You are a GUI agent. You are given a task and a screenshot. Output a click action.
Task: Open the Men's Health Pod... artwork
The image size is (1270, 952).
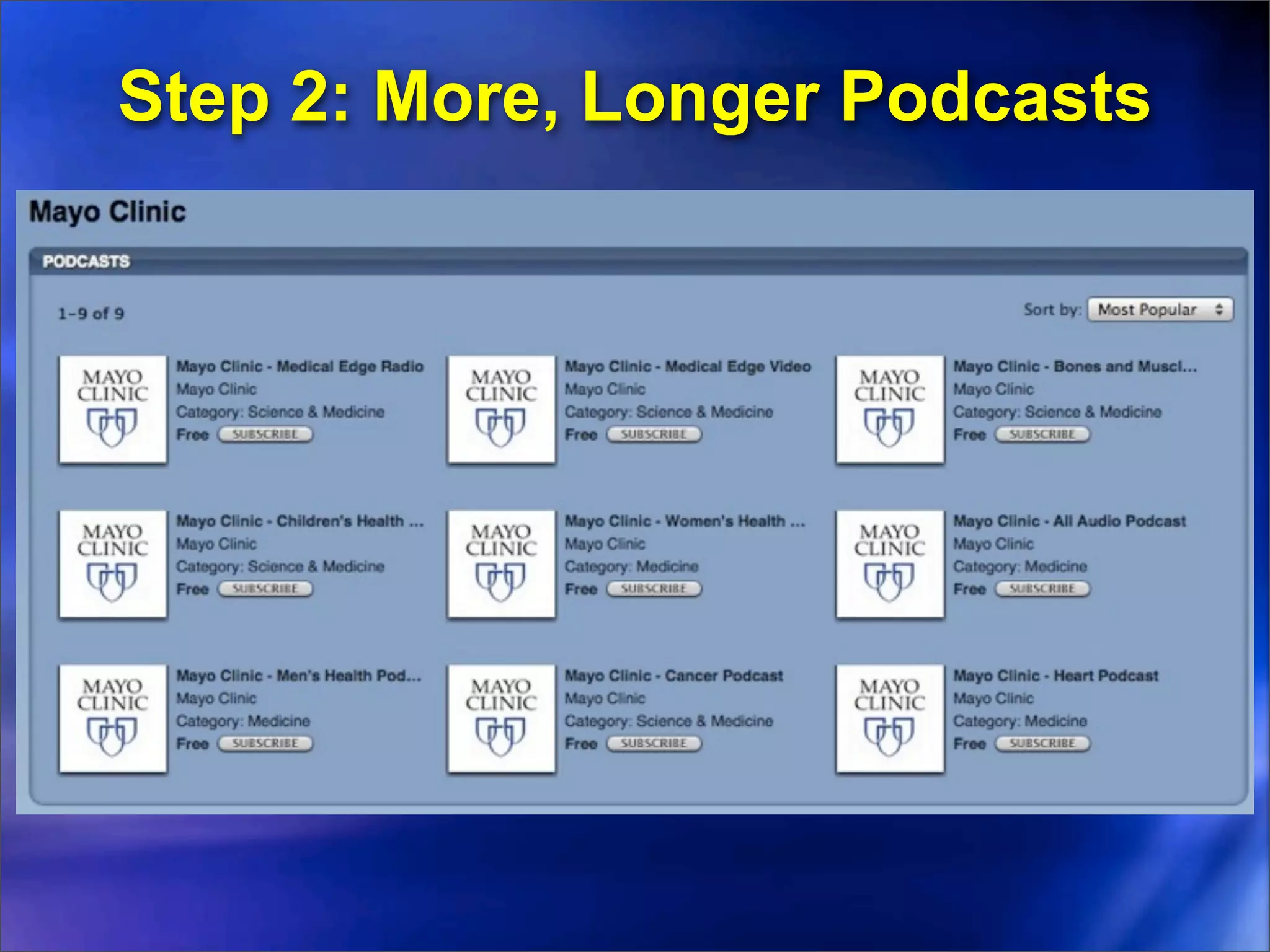pos(113,718)
